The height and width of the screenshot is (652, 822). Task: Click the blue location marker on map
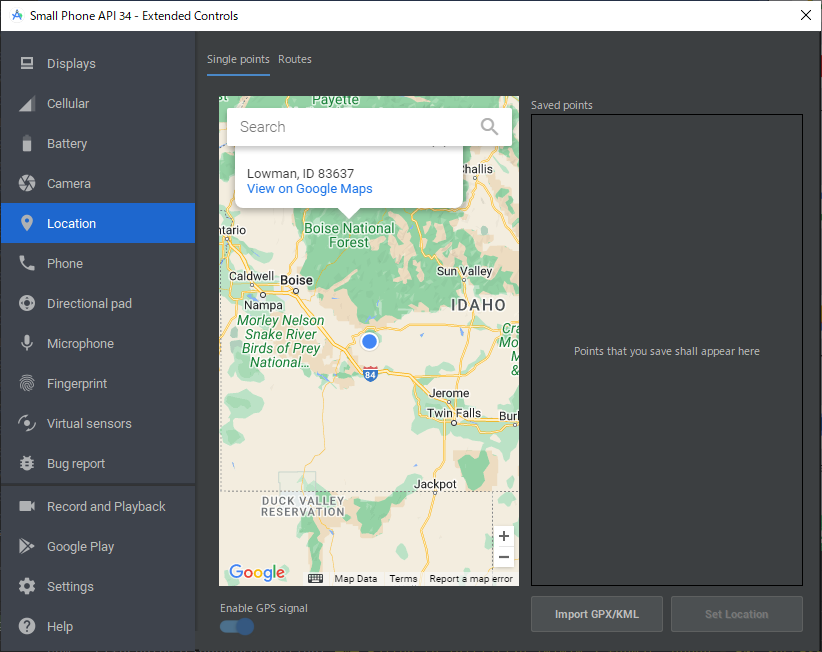(369, 341)
